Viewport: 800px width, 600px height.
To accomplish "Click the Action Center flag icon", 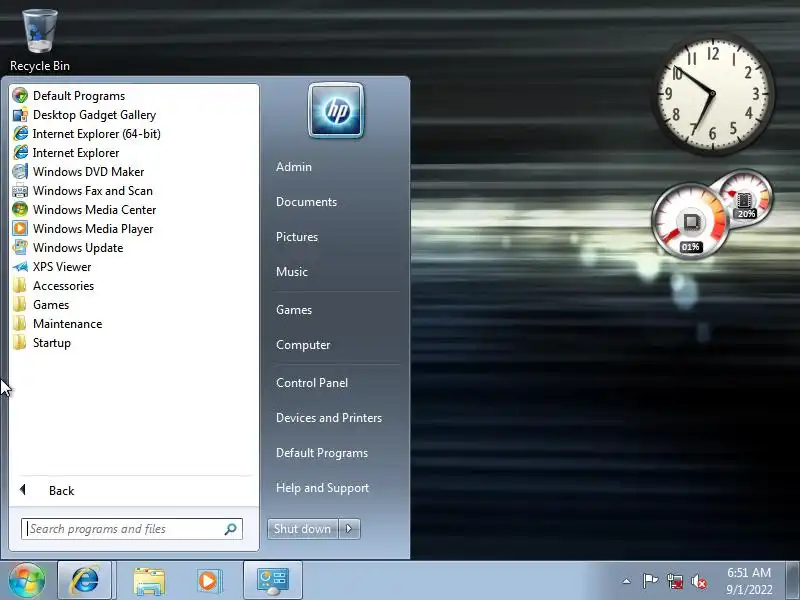I will pyautogui.click(x=650, y=581).
